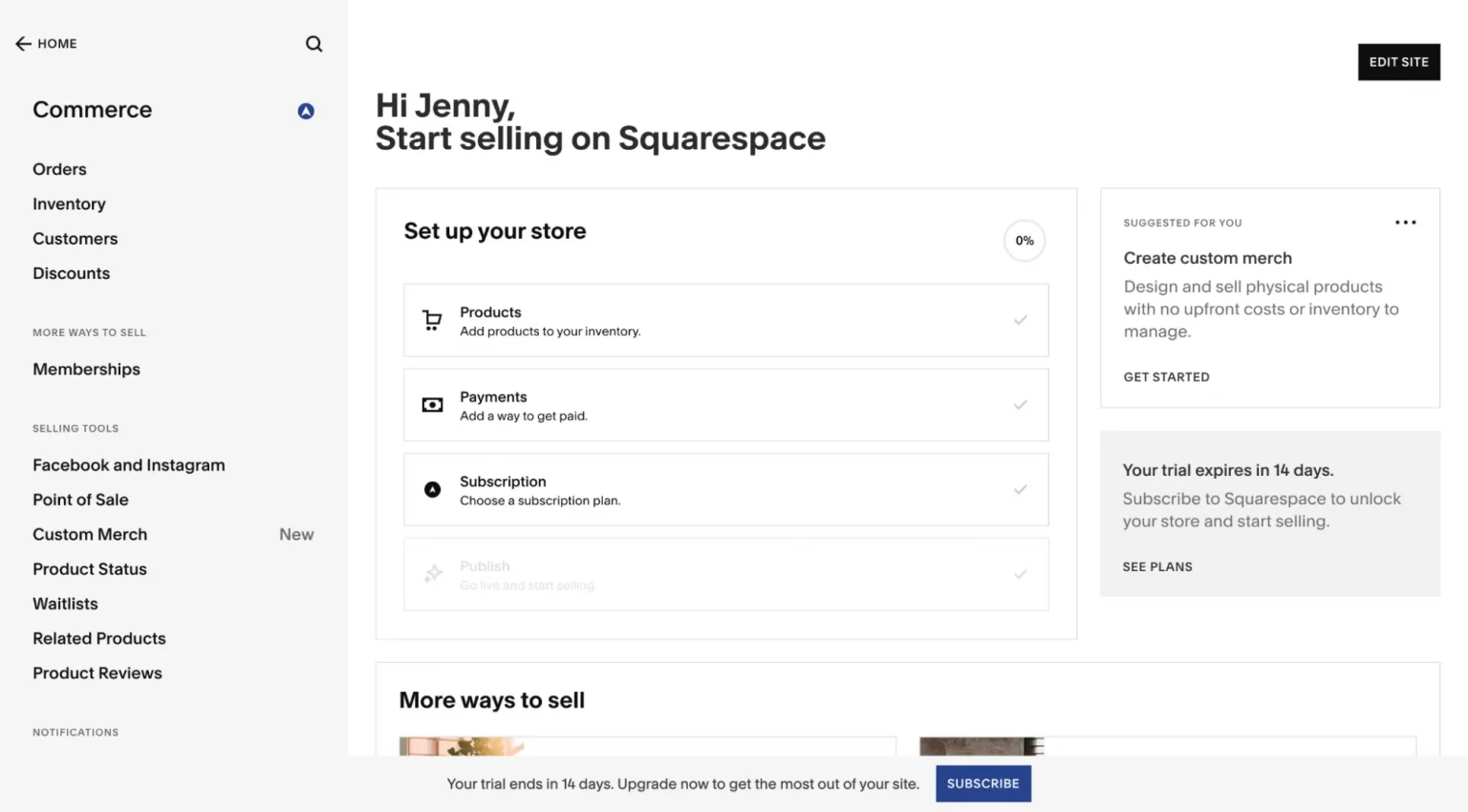Open Product Status in sidebar
1468x812 pixels.
coord(90,569)
